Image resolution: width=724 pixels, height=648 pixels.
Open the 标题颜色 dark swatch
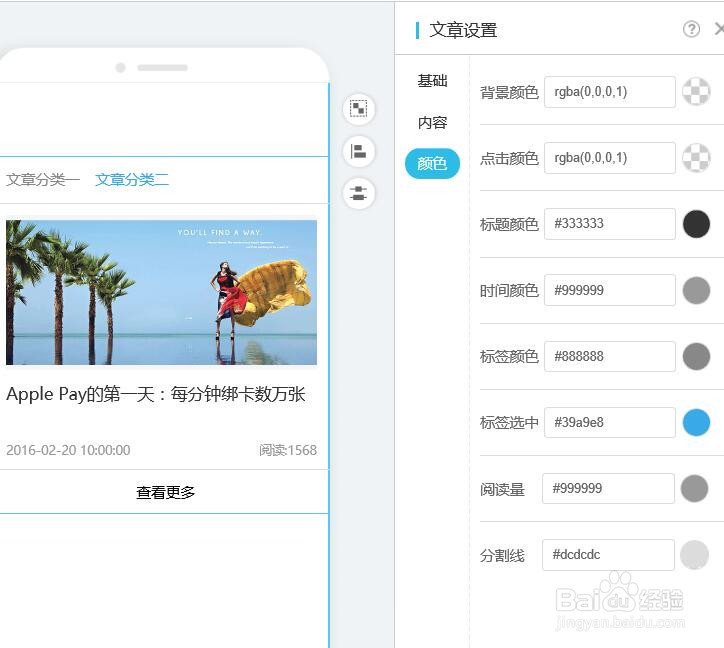696,224
